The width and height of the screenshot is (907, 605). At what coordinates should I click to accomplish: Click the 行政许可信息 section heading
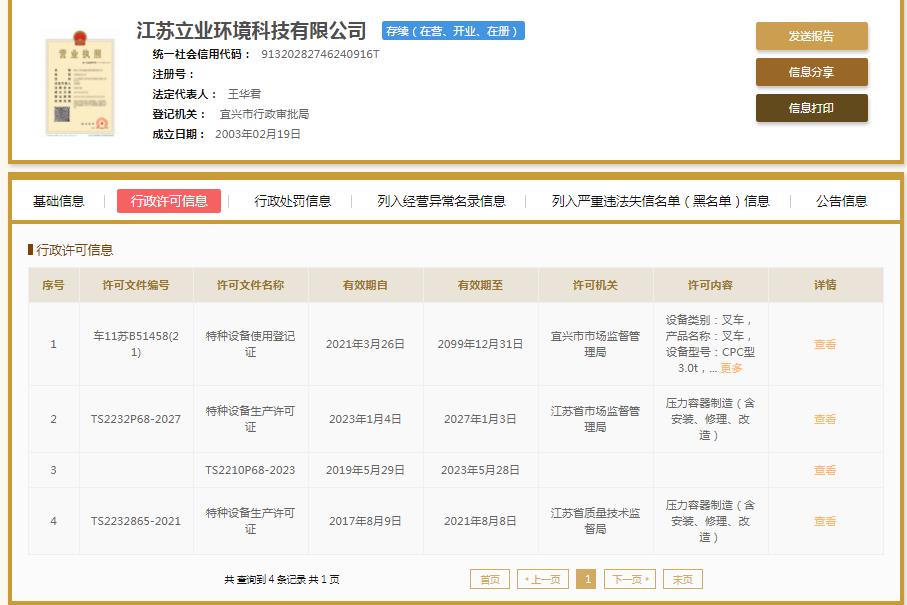click(x=75, y=250)
